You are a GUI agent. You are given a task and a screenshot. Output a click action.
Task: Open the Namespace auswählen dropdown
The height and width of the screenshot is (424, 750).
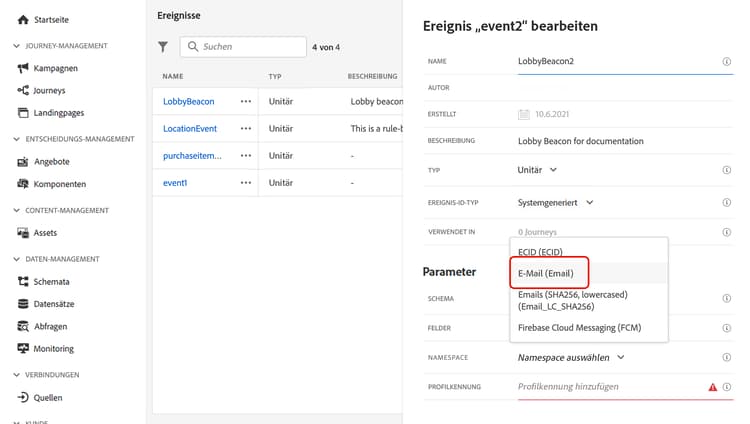tap(571, 357)
